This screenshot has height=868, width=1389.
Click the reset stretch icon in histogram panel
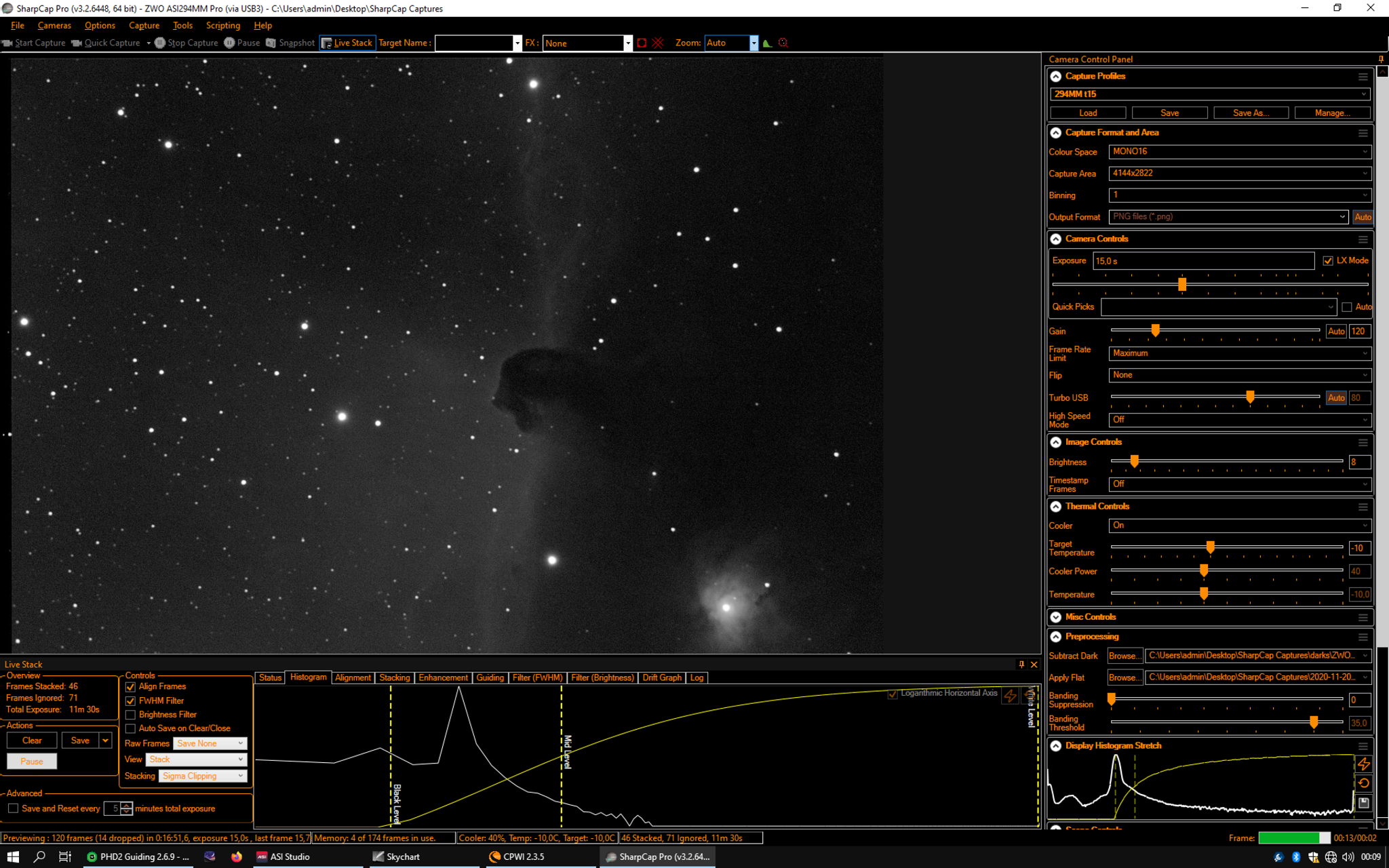(x=1364, y=783)
